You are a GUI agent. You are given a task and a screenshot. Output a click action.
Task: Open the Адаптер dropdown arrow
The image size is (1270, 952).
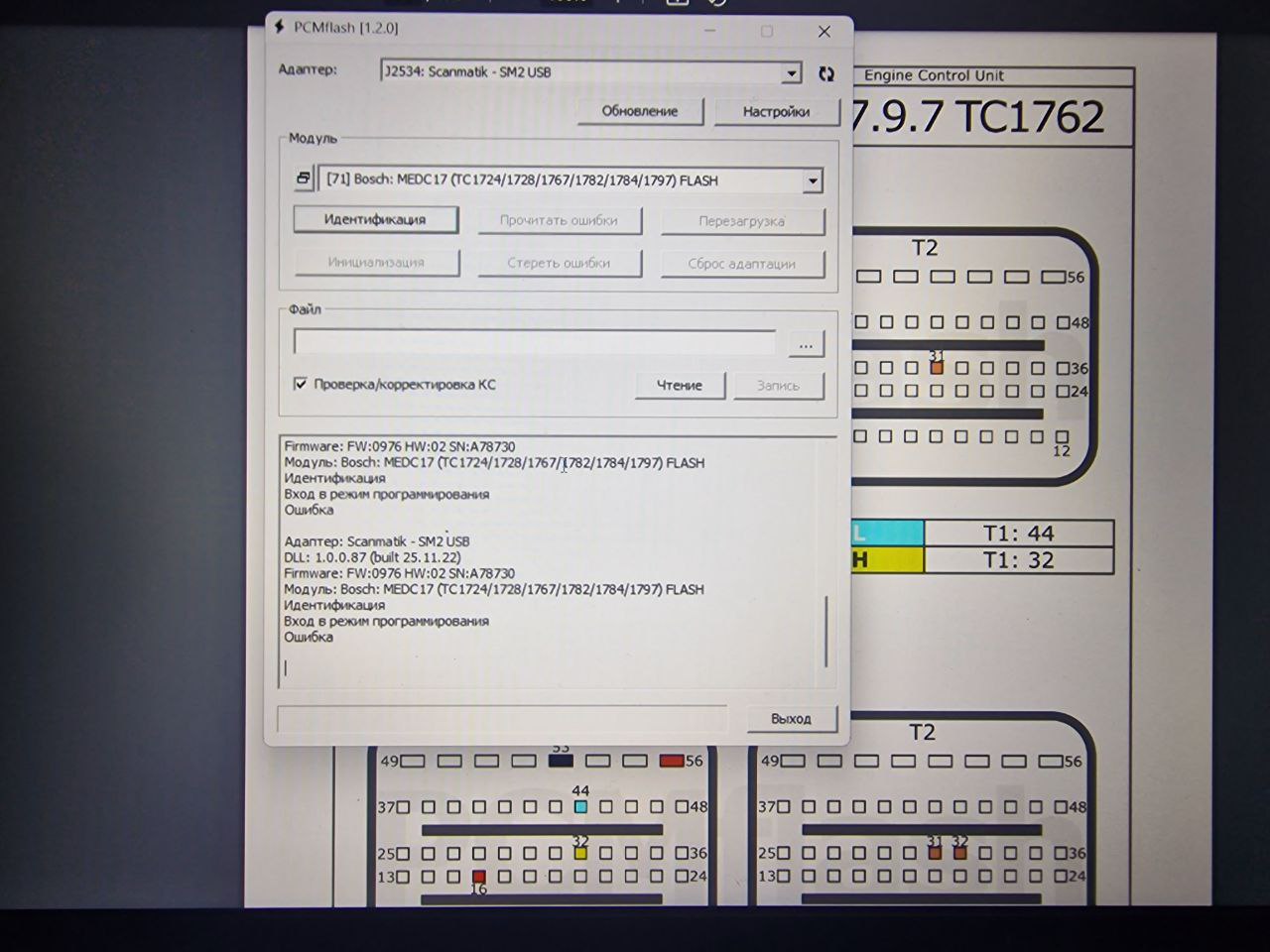coord(791,72)
